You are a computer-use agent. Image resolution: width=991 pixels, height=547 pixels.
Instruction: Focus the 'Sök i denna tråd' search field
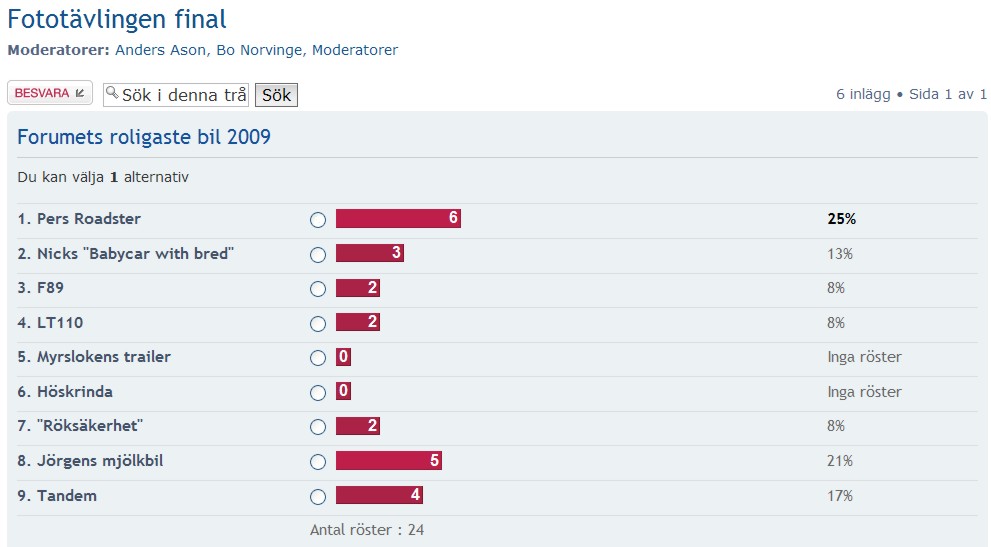pyautogui.click(x=176, y=95)
